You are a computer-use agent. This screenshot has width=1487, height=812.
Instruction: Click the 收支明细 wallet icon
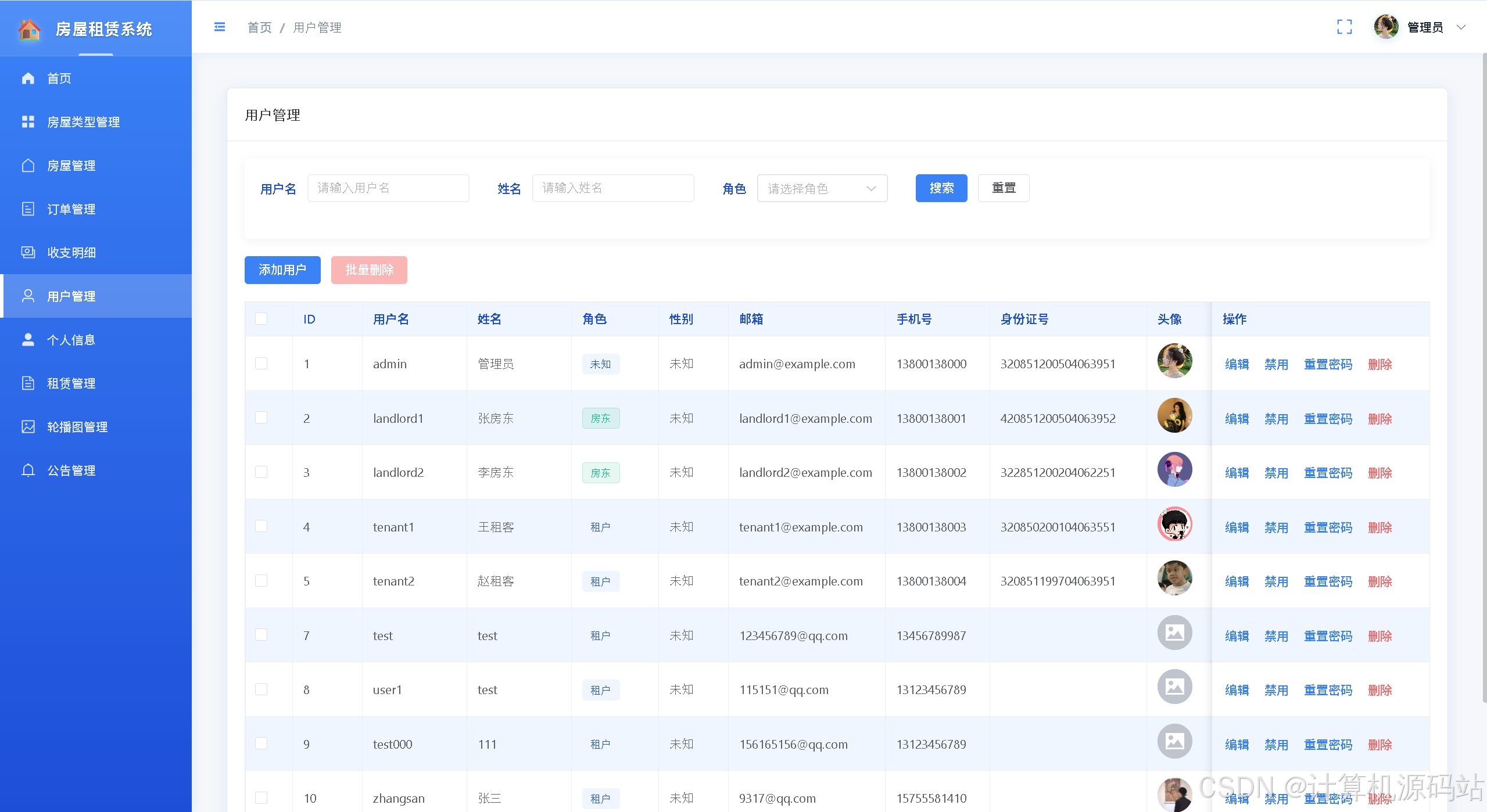point(28,252)
